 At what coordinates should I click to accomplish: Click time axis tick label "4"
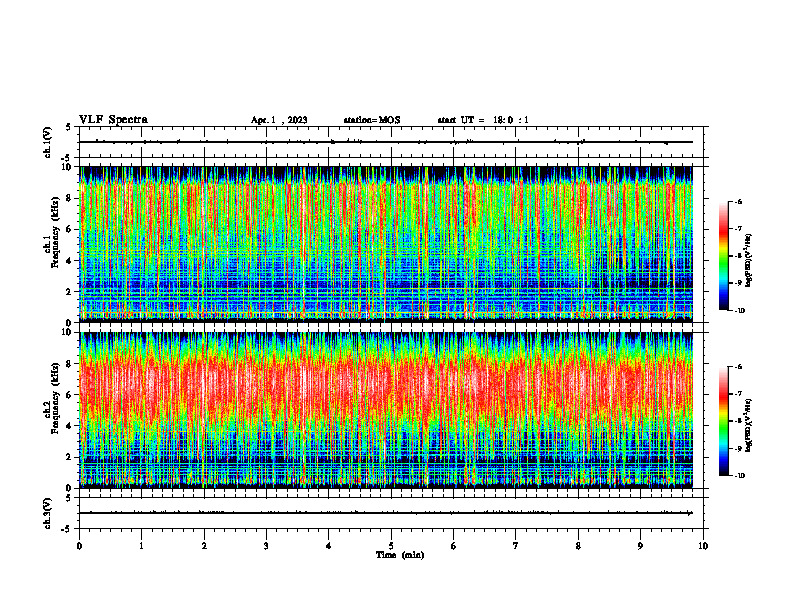click(x=329, y=546)
